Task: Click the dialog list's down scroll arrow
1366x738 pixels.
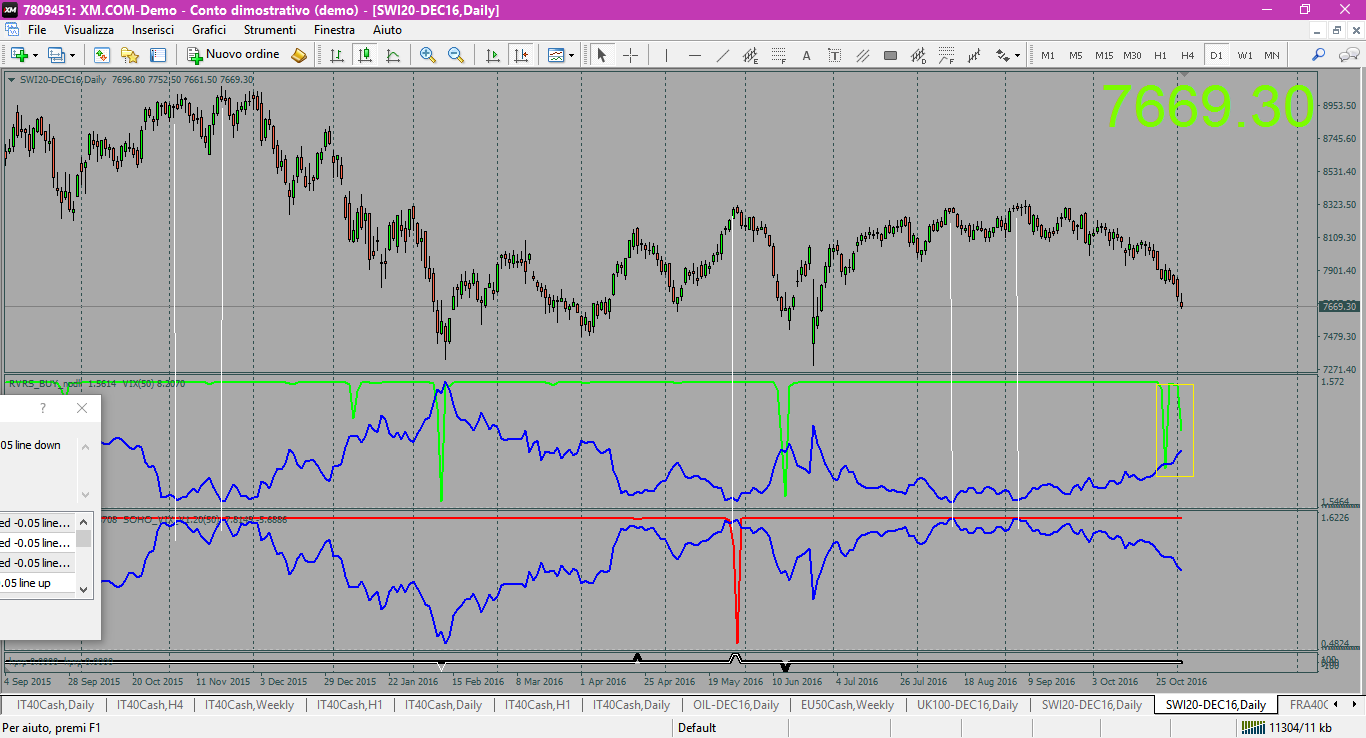Action: [x=84, y=589]
